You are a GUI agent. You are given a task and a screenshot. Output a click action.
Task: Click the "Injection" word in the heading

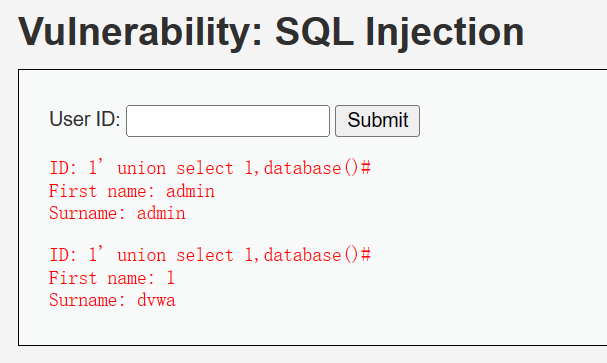click(x=444, y=33)
